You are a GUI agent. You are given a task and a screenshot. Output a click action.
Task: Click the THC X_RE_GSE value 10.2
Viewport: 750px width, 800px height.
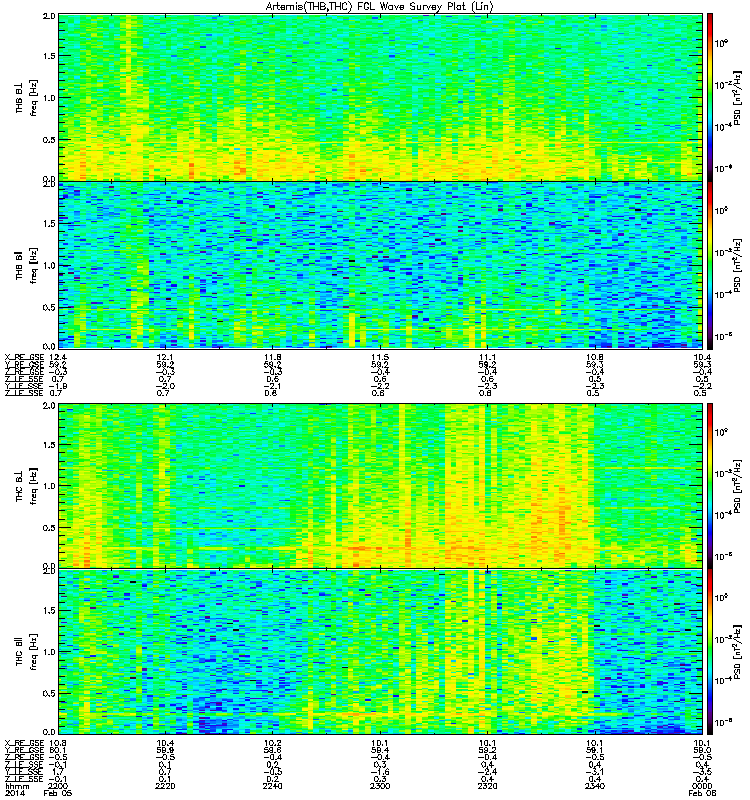pos(272,743)
